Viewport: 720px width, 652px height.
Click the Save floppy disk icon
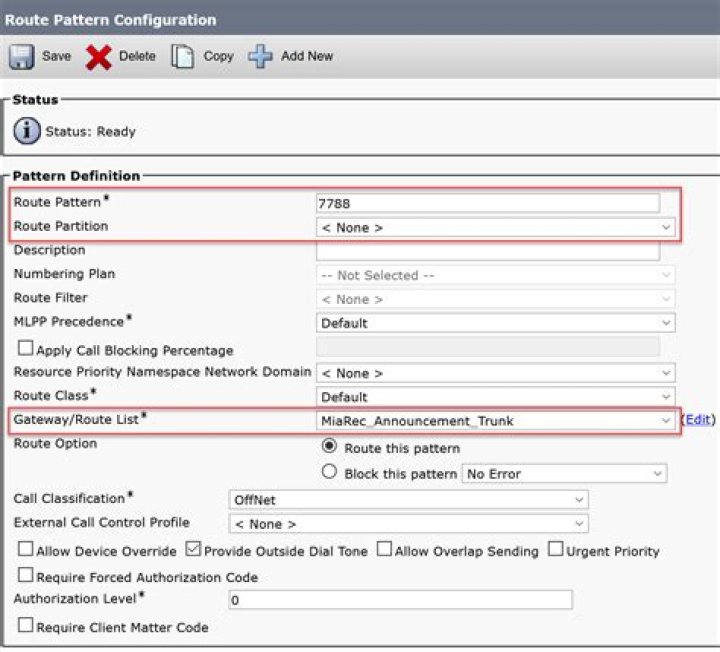coord(23,57)
